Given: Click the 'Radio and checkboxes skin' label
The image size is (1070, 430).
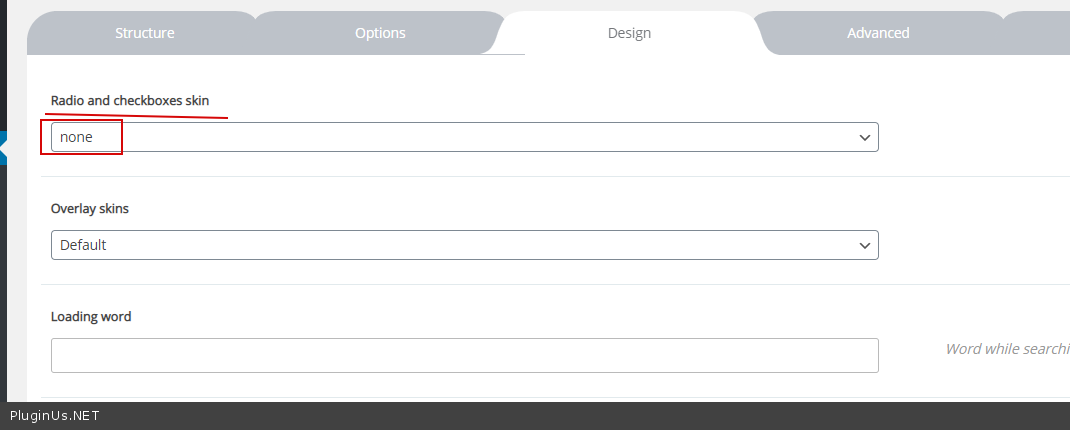Looking at the screenshot, I should pyautogui.click(x=130, y=101).
